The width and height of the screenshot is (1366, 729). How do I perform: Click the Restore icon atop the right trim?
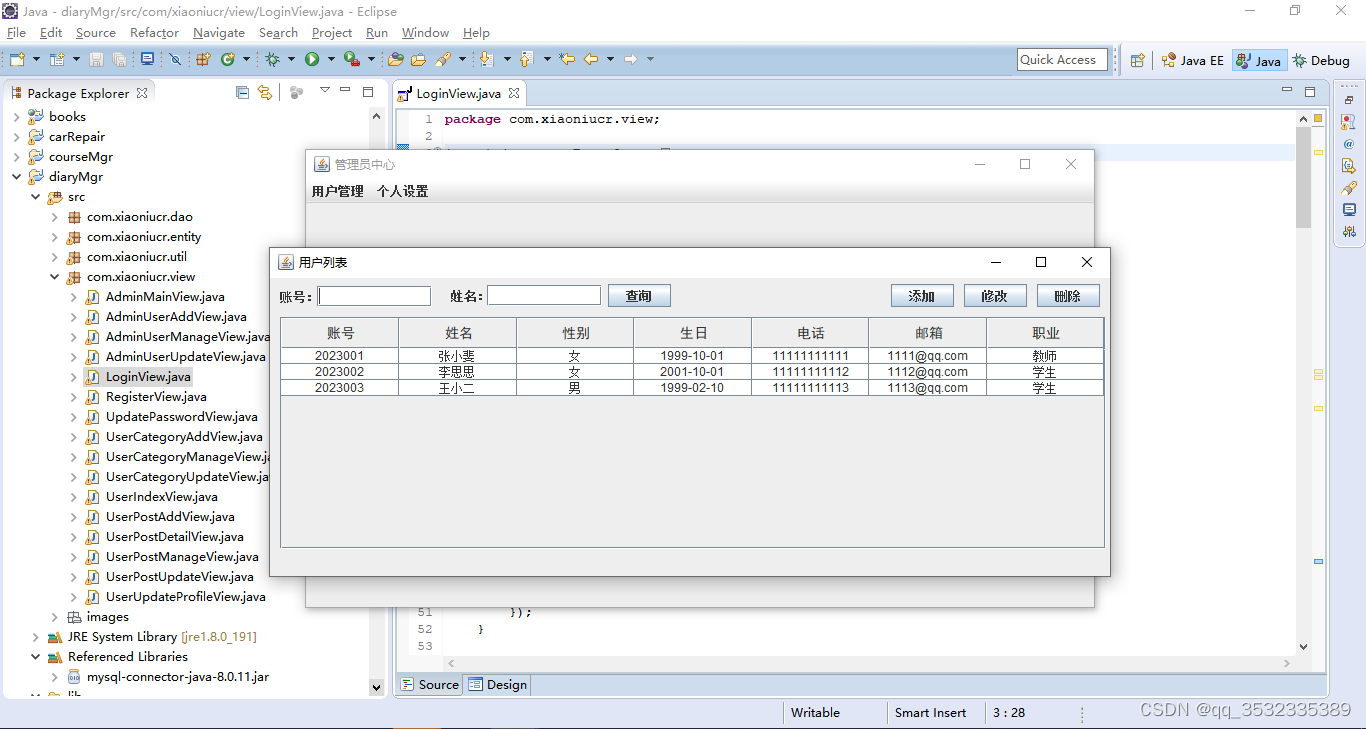tap(1349, 100)
